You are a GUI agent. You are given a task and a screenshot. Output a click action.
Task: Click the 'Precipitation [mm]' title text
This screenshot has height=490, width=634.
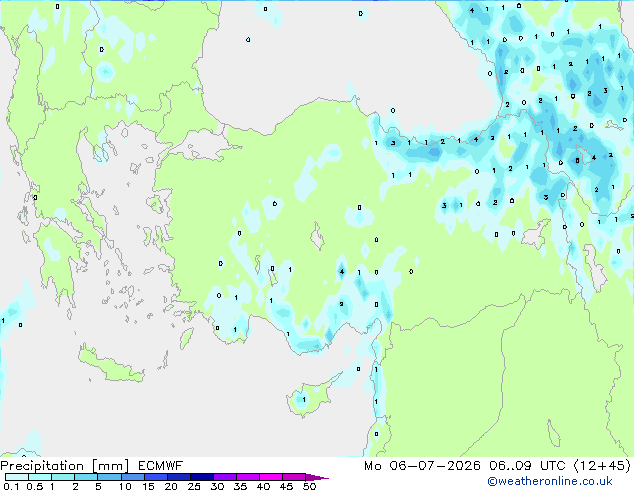point(65,466)
